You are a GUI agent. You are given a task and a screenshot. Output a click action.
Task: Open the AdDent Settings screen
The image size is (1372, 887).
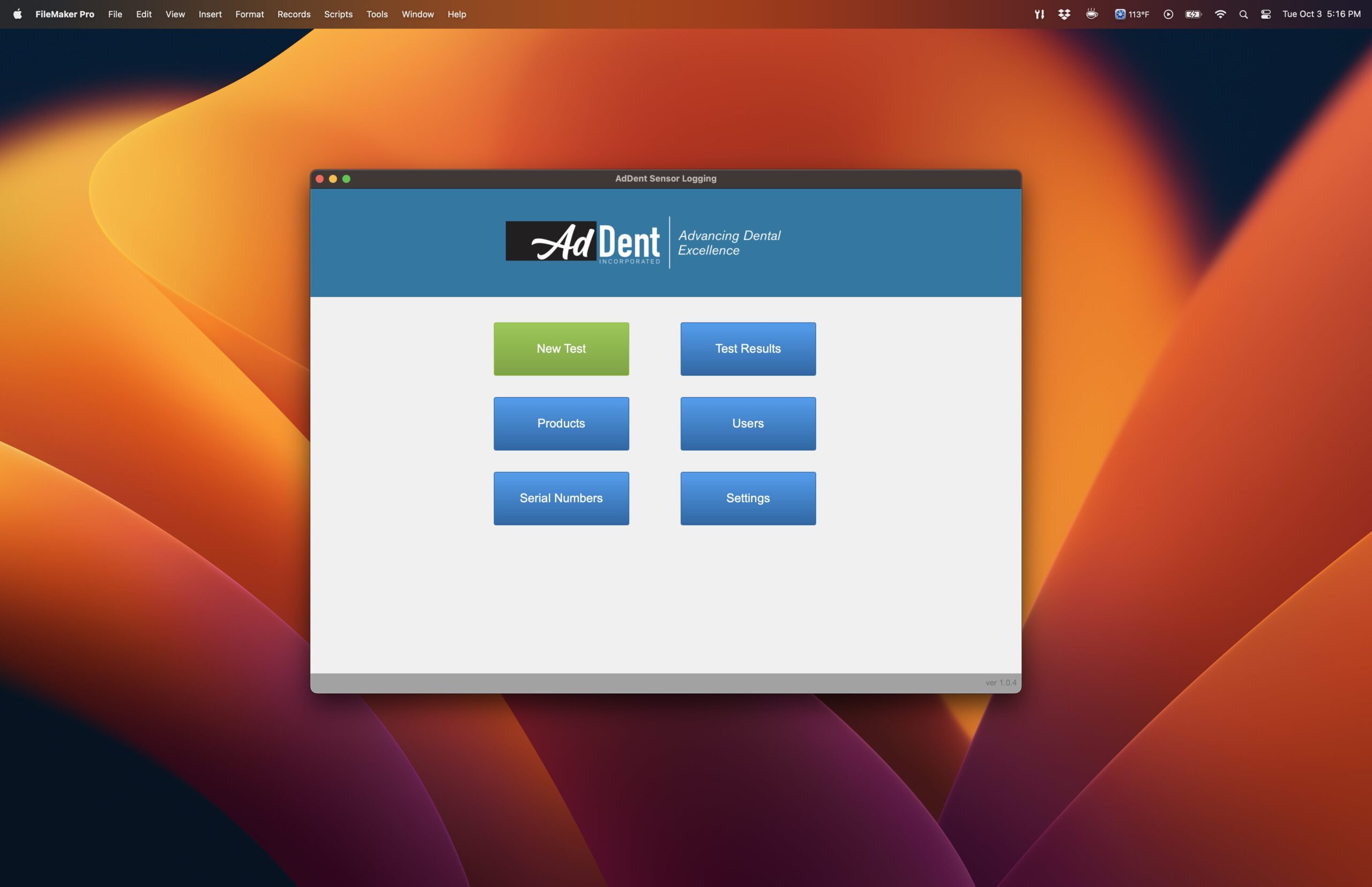coord(748,498)
